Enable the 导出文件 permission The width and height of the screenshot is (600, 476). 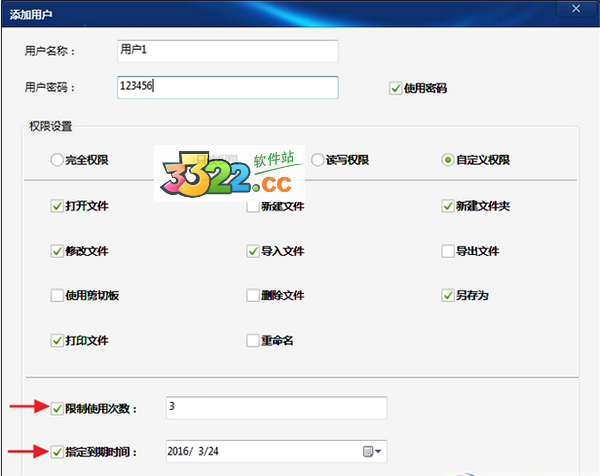[448, 251]
